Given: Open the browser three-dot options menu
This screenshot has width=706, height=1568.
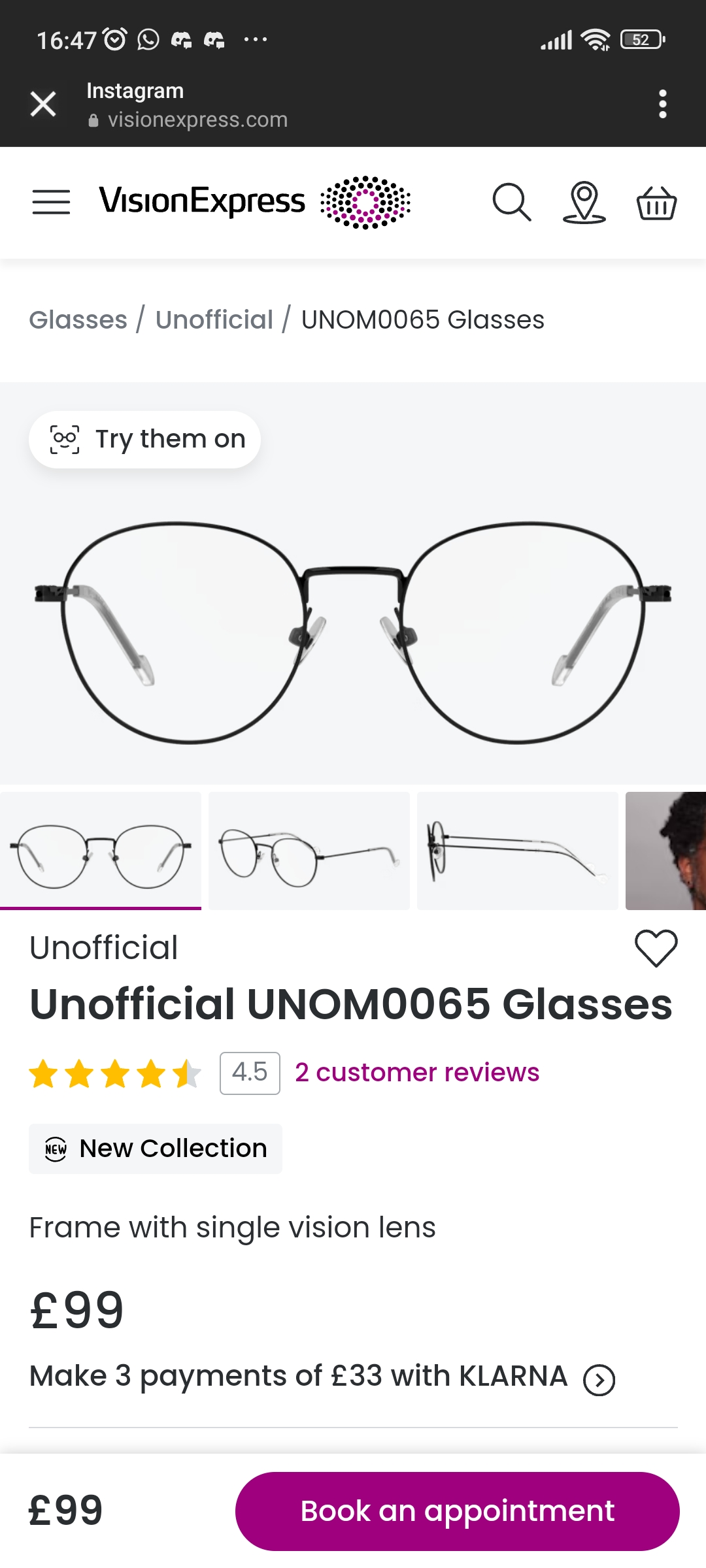Looking at the screenshot, I should pyautogui.click(x=663, y=104).
